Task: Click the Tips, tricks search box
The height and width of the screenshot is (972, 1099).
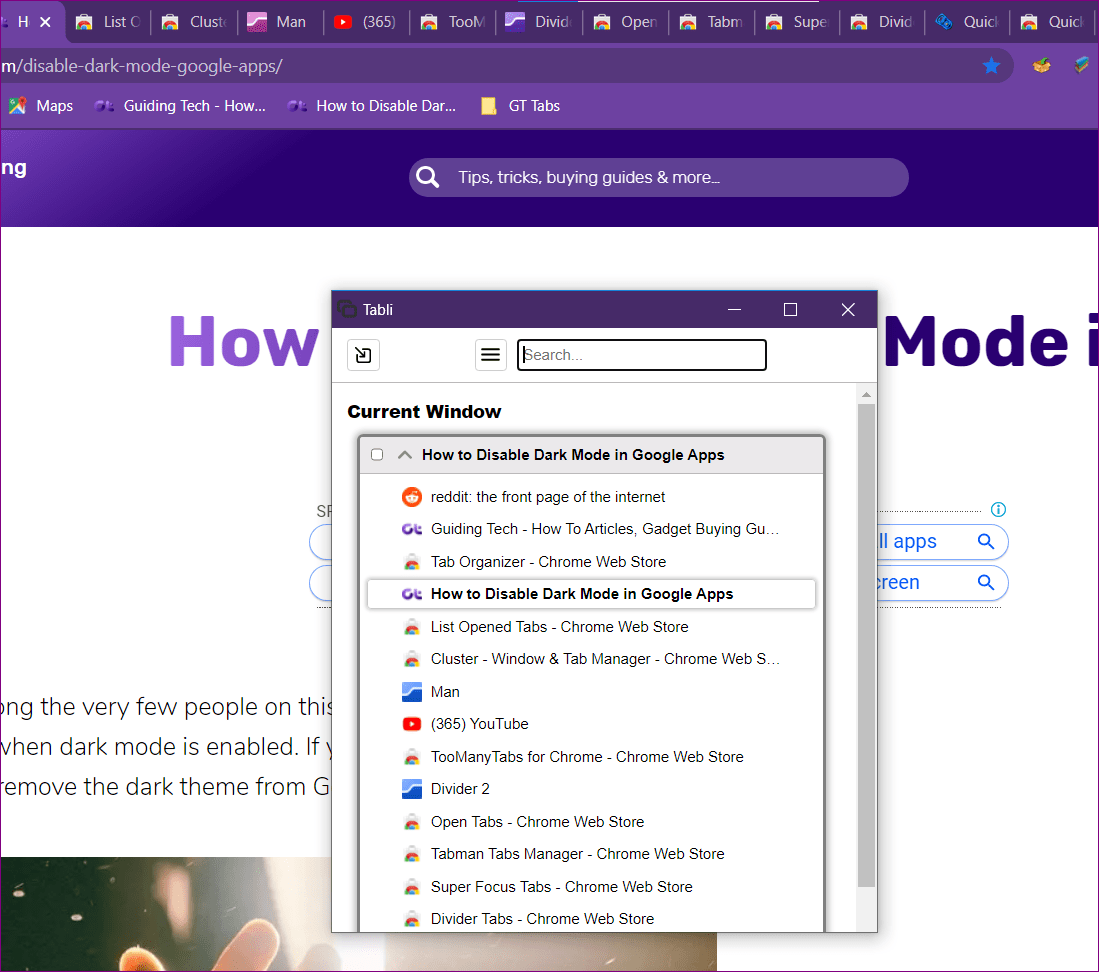Action: pos(670,178)
